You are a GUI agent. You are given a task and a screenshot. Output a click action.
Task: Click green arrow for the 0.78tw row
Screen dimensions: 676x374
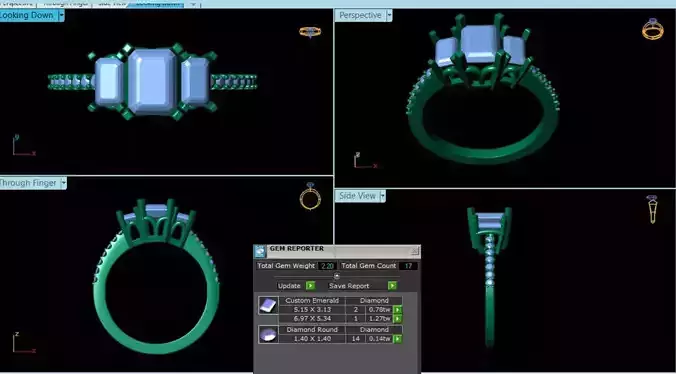pos(397,310)
